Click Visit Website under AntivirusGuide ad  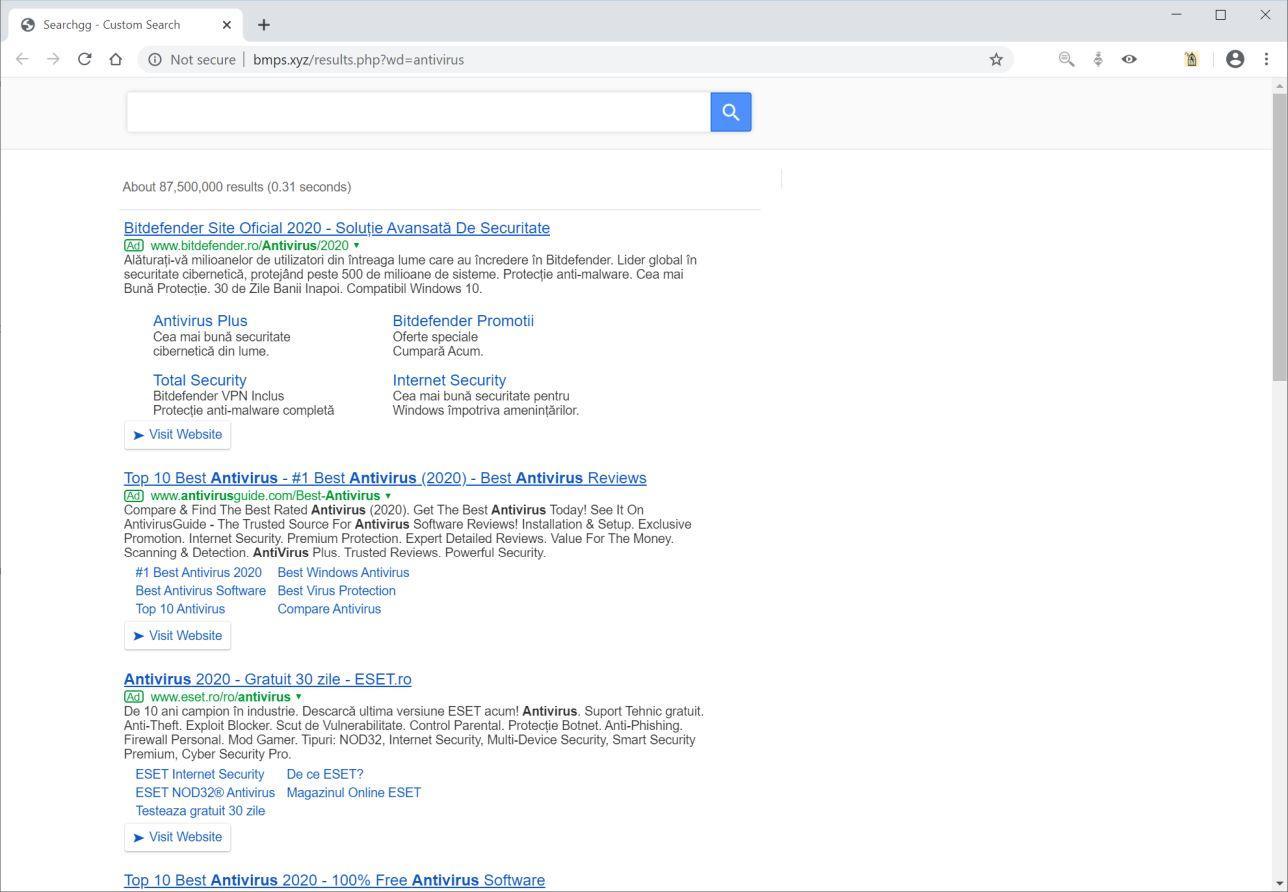[177, 636]
